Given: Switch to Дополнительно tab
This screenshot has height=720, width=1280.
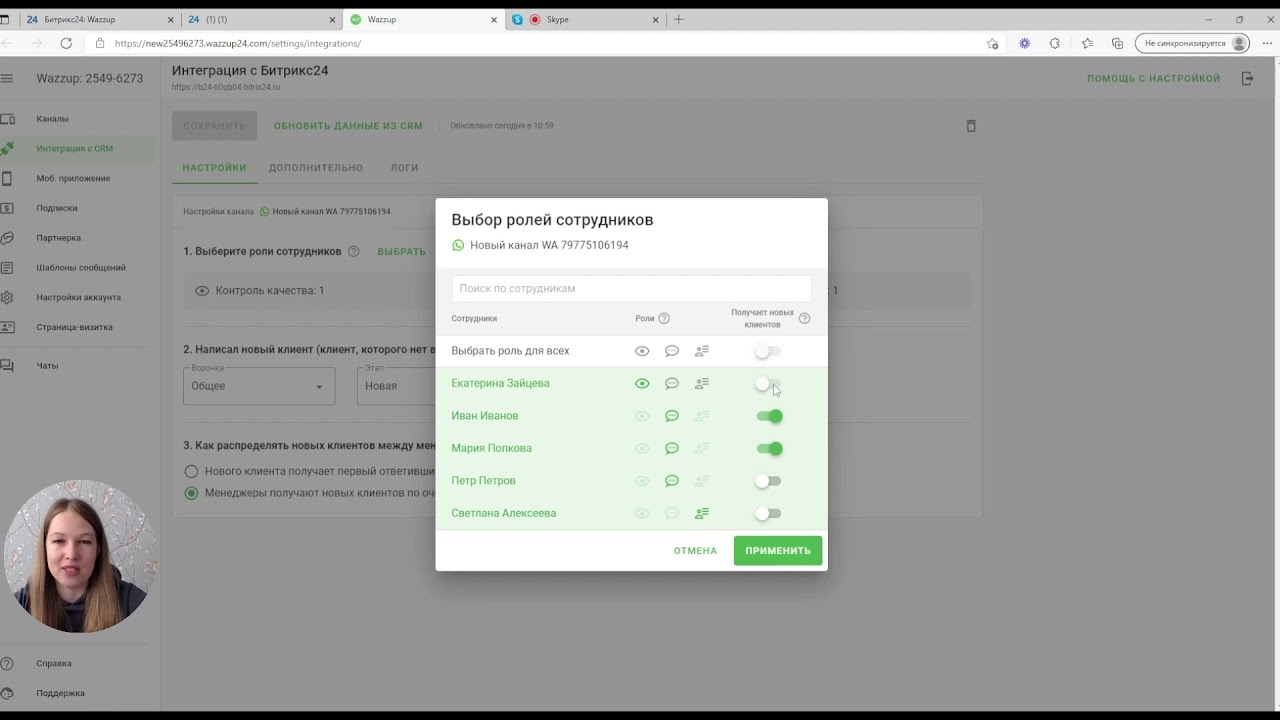Looking at the screenshot, I should point(316,168).
